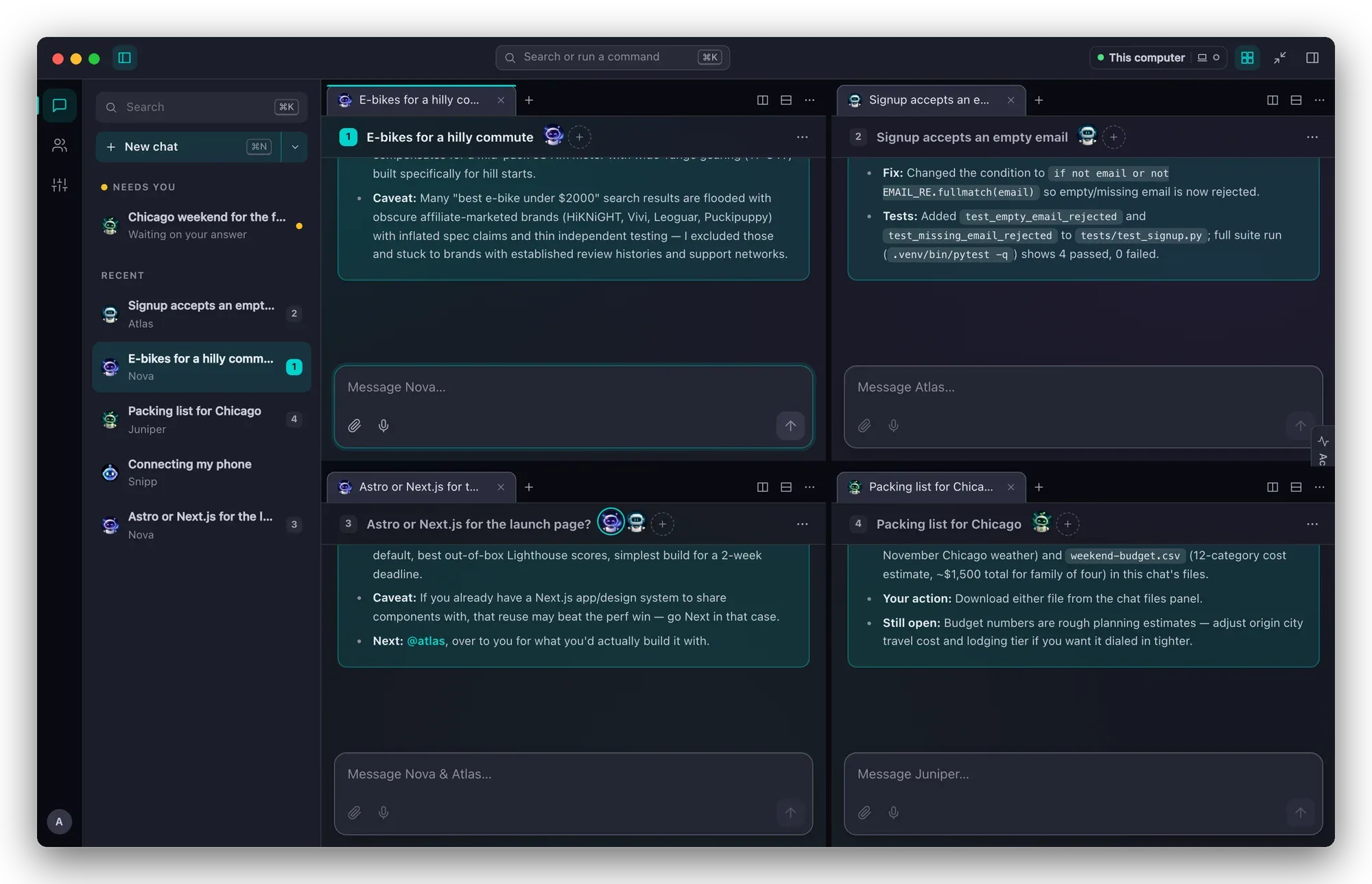Open the settings sliders icon in sidebar
The image size is (1372, 884).
[x=60, y=185]
